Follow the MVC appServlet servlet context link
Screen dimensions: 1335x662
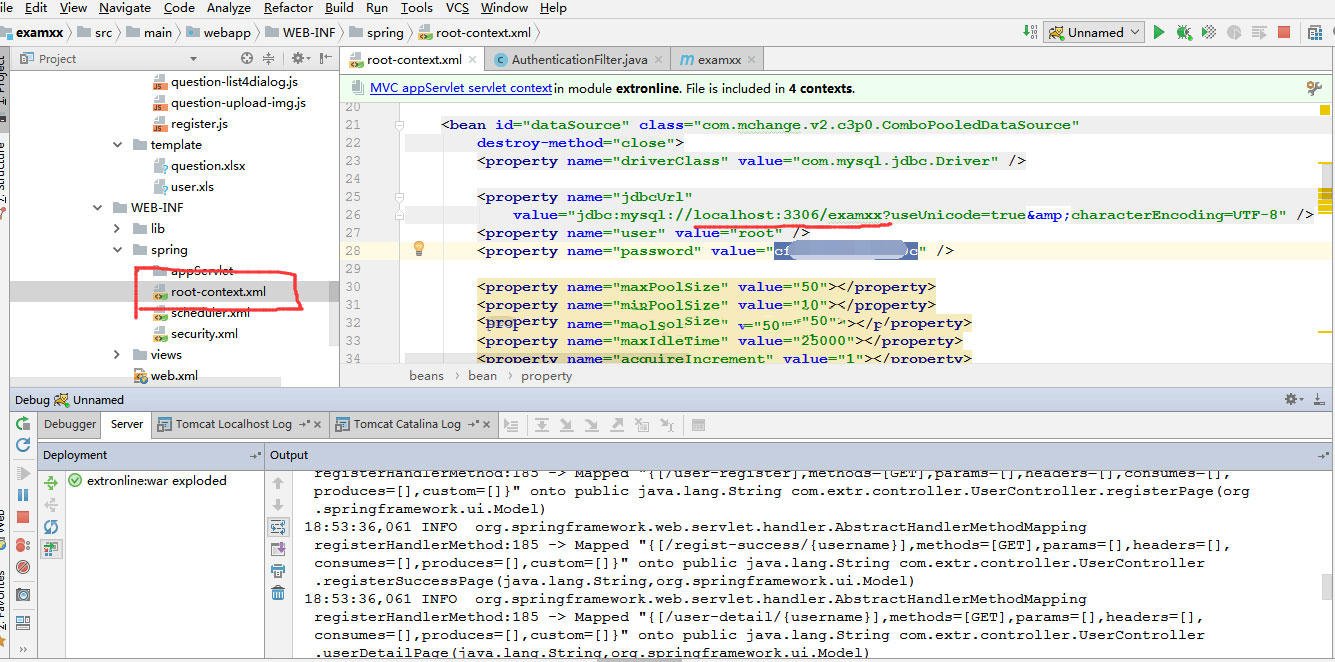[460, 88]
